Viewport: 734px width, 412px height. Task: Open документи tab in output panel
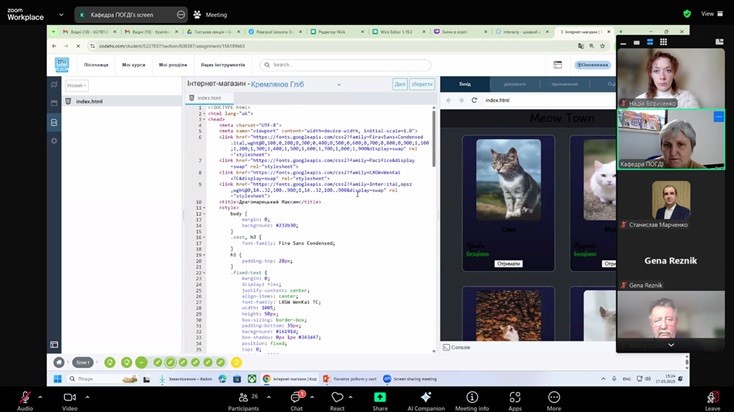tap(514, 84)
